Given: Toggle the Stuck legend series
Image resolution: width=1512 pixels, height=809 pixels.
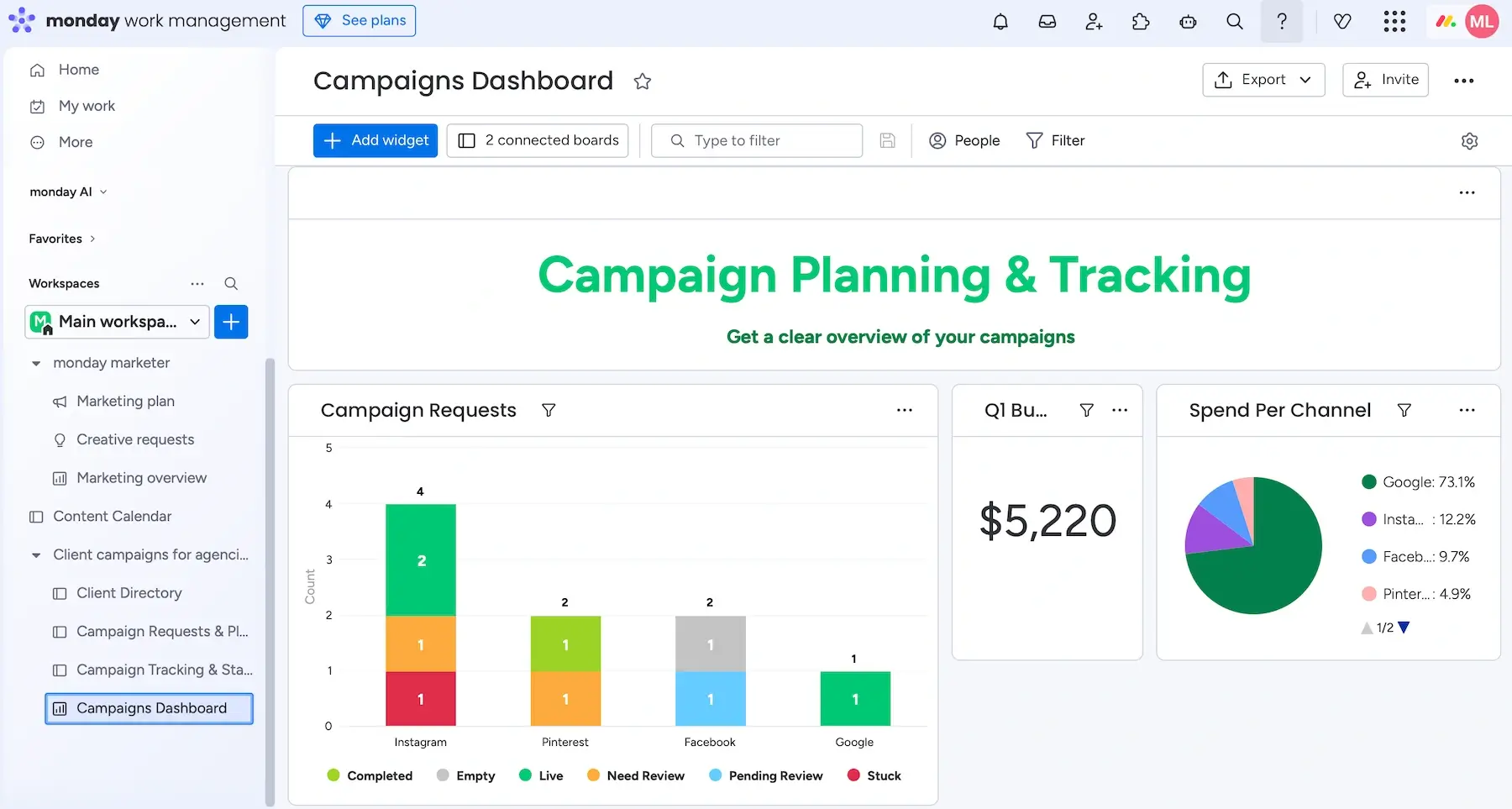Looking at the screenshot, I should (x=874, y=775).
